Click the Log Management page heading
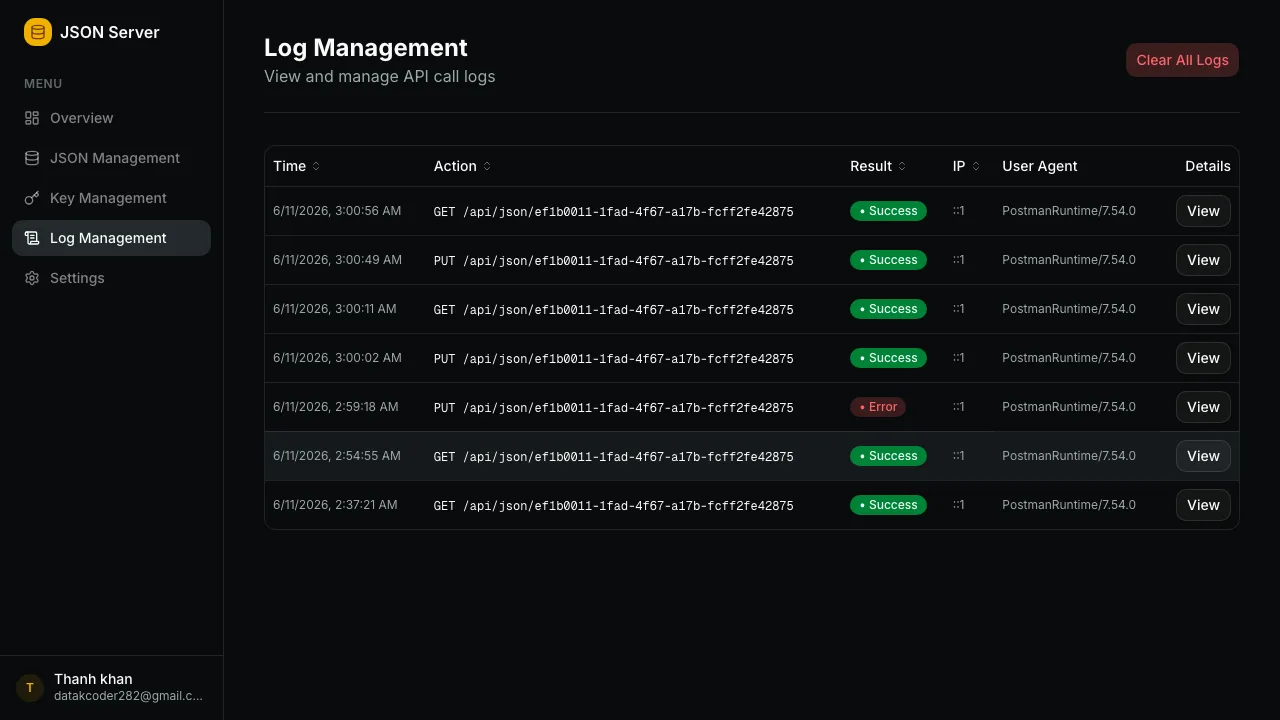 click(x=366, y=48)
